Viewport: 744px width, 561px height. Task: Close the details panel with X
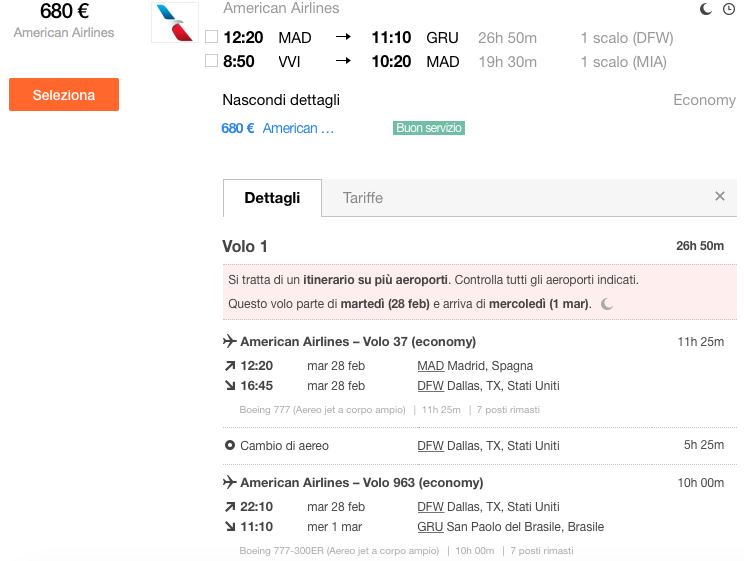pos(720,196)
